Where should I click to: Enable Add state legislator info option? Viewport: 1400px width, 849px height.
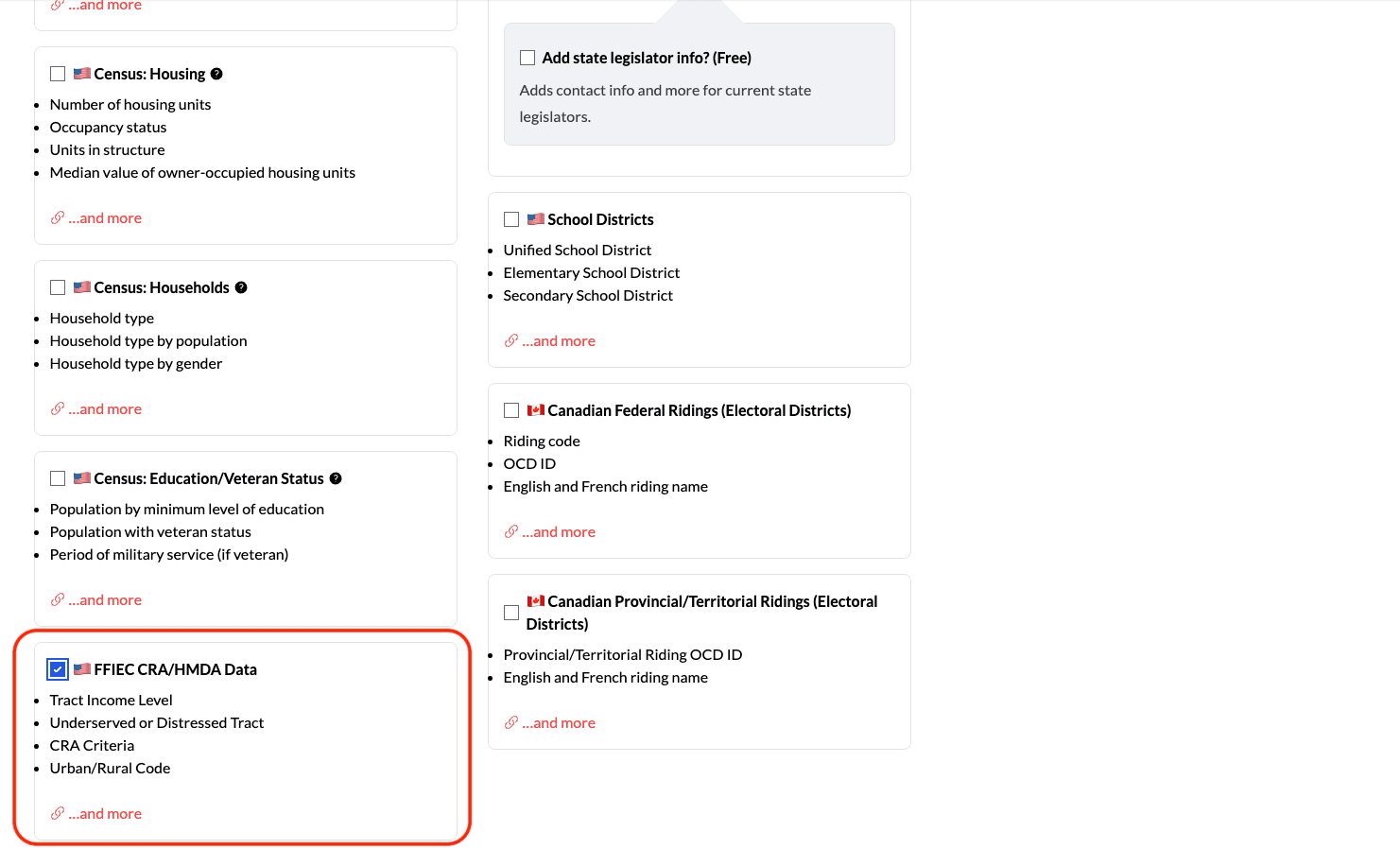click(x=527, y=57)
